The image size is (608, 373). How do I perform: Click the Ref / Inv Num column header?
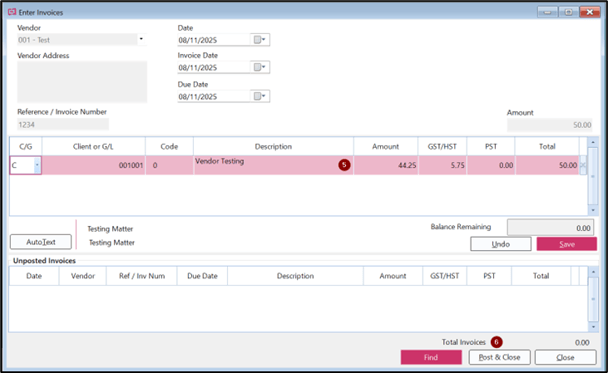click(x=142, y=276)
